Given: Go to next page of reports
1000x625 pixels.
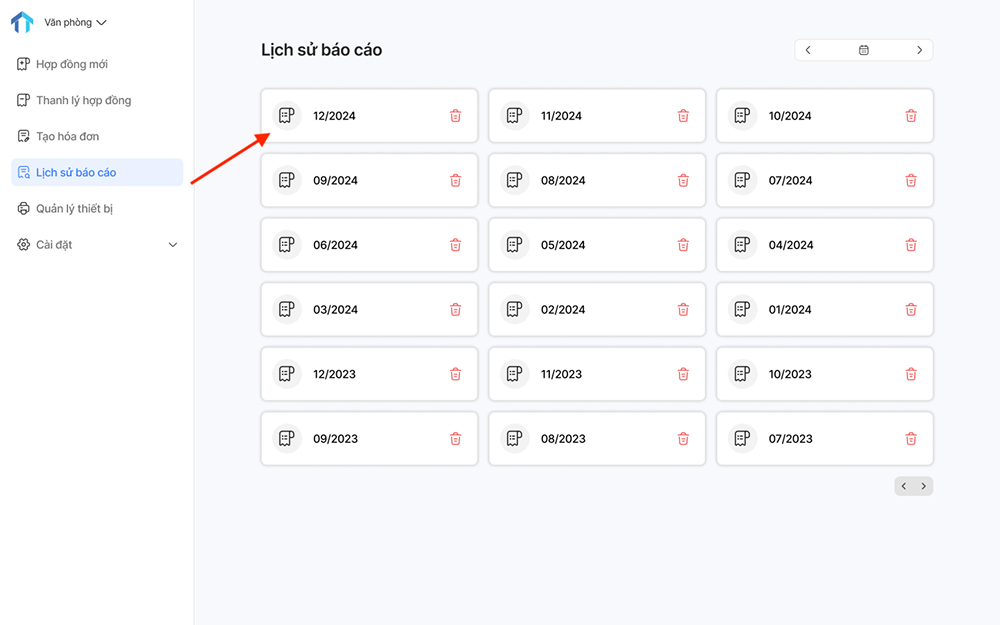Looking at the screenshot, I should click(924, 486).
